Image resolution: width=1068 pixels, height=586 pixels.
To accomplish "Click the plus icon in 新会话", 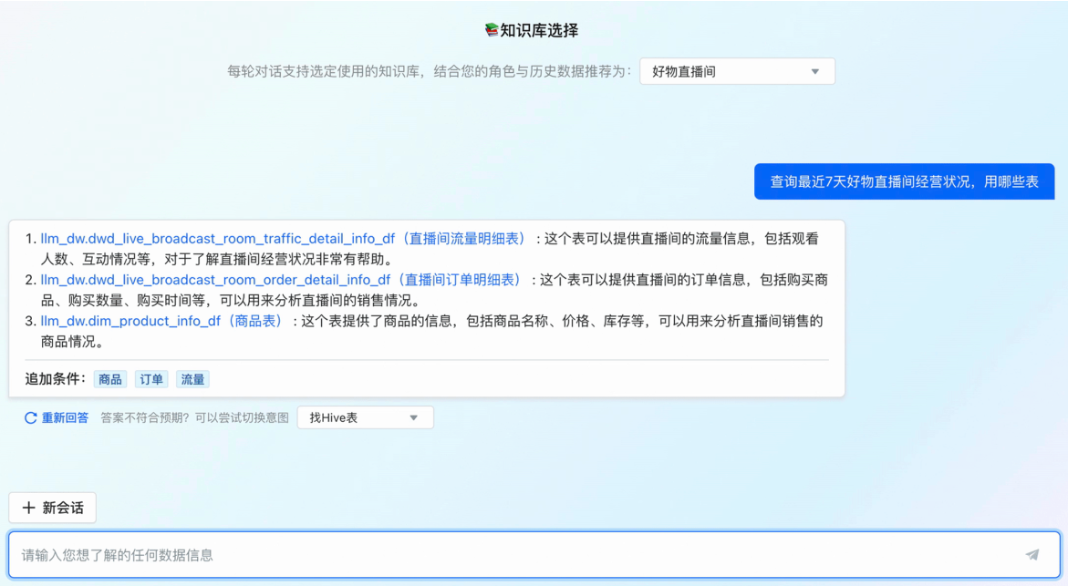I will point(29,508).
